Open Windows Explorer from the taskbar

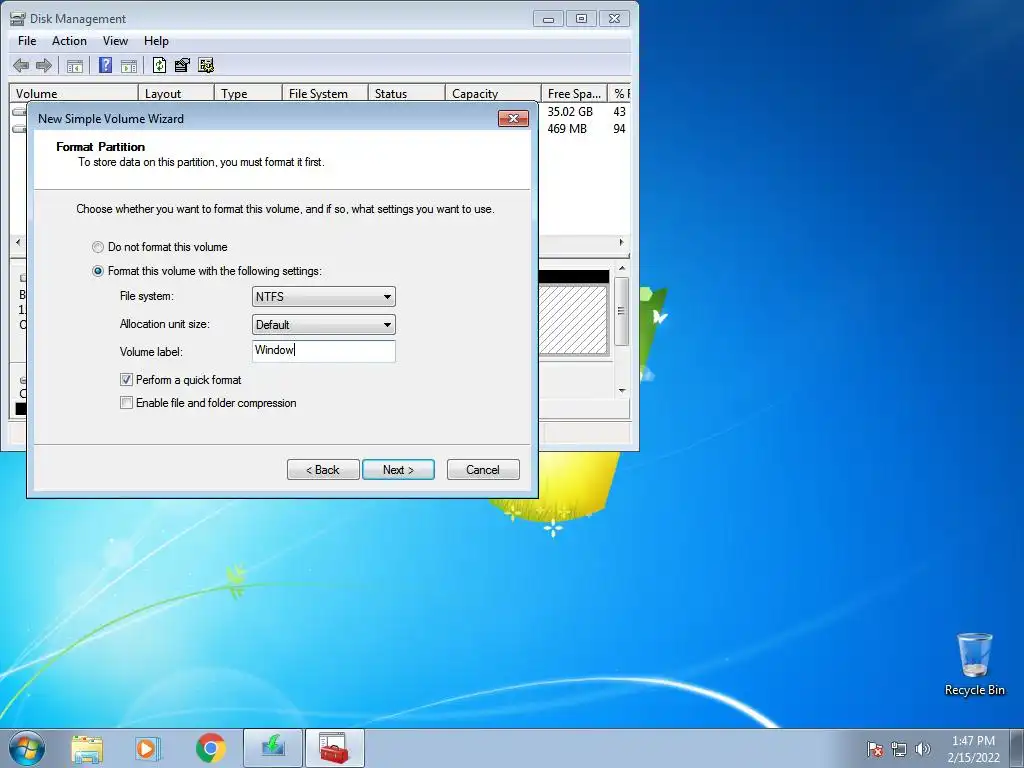[x=87, y=749]
